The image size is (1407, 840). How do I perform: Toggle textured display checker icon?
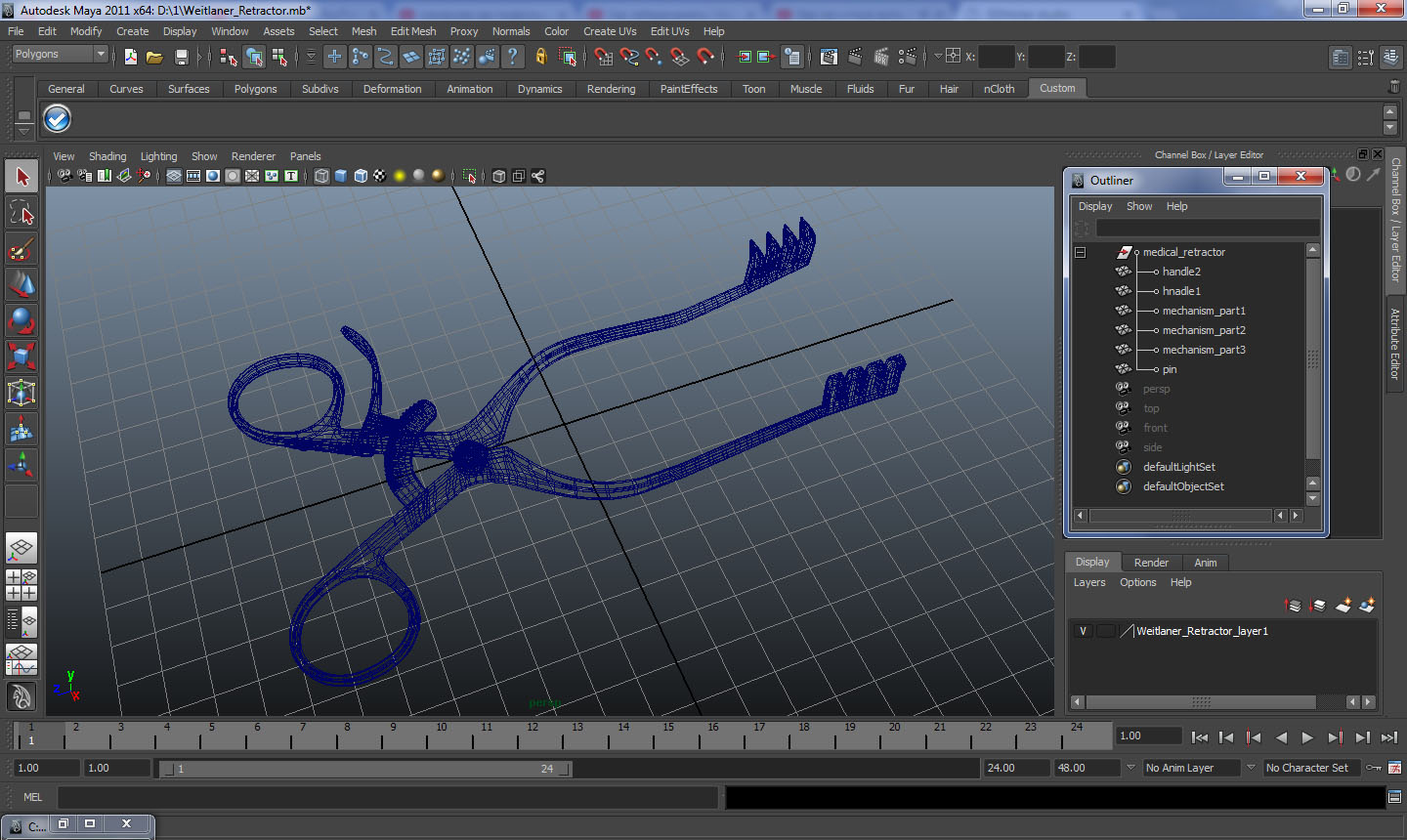point(379,176)
